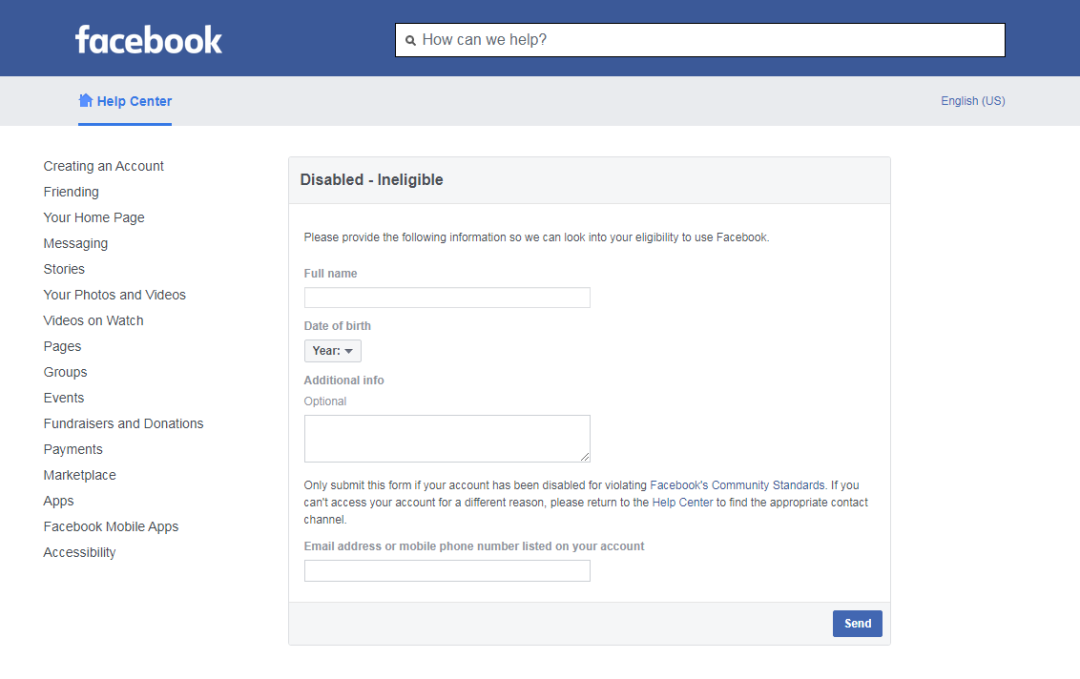Open the Marketplace help topic
1080x679 pixels.
coord(79,475)
